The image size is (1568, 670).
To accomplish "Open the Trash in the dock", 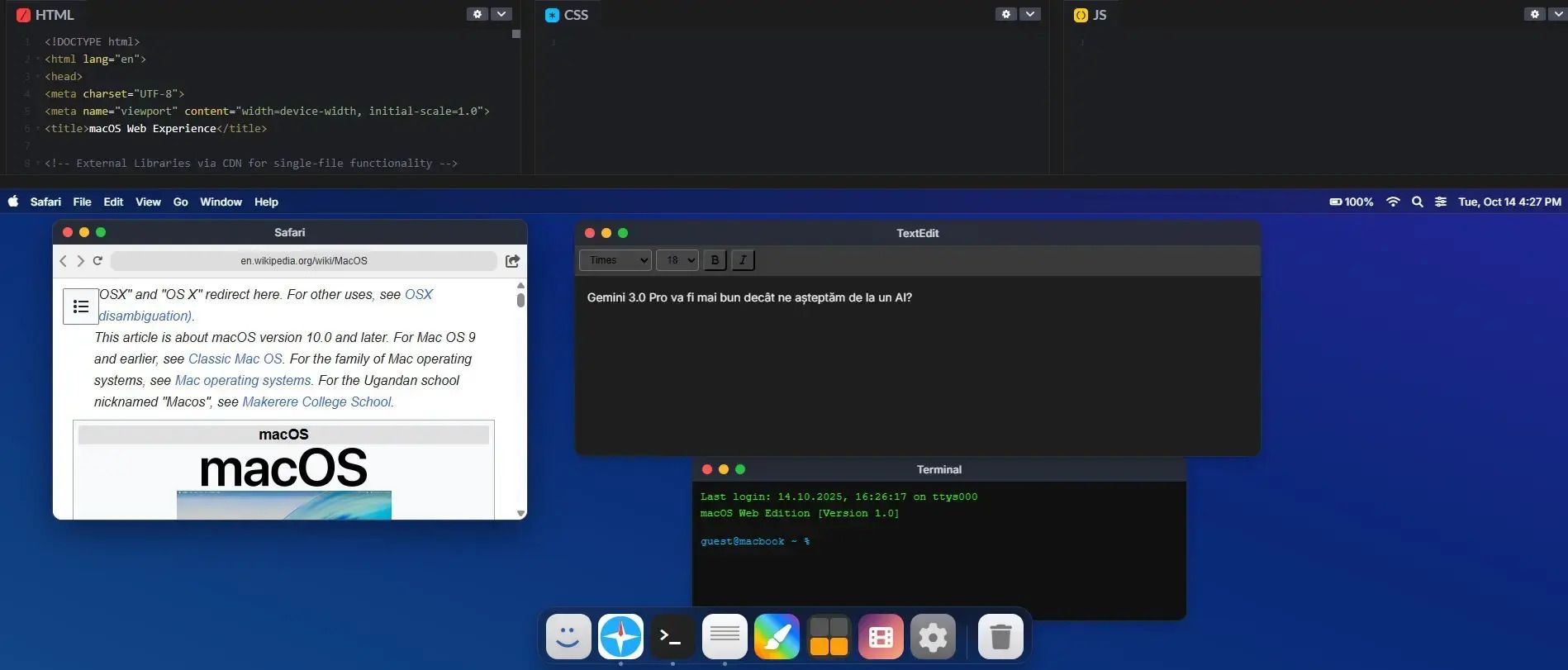I will [x=1000, y=636].
